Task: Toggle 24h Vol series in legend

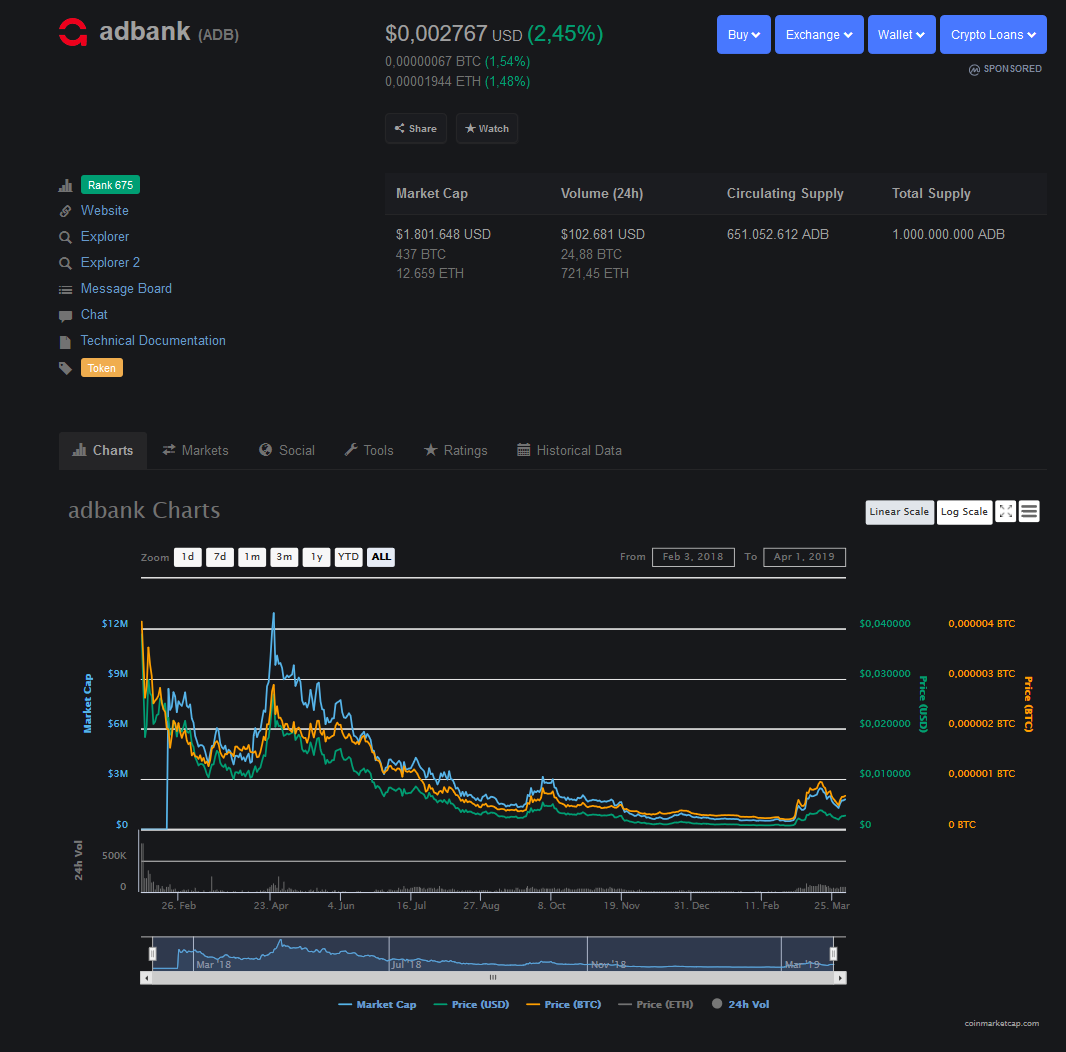Action: [x=740, y=1004]
